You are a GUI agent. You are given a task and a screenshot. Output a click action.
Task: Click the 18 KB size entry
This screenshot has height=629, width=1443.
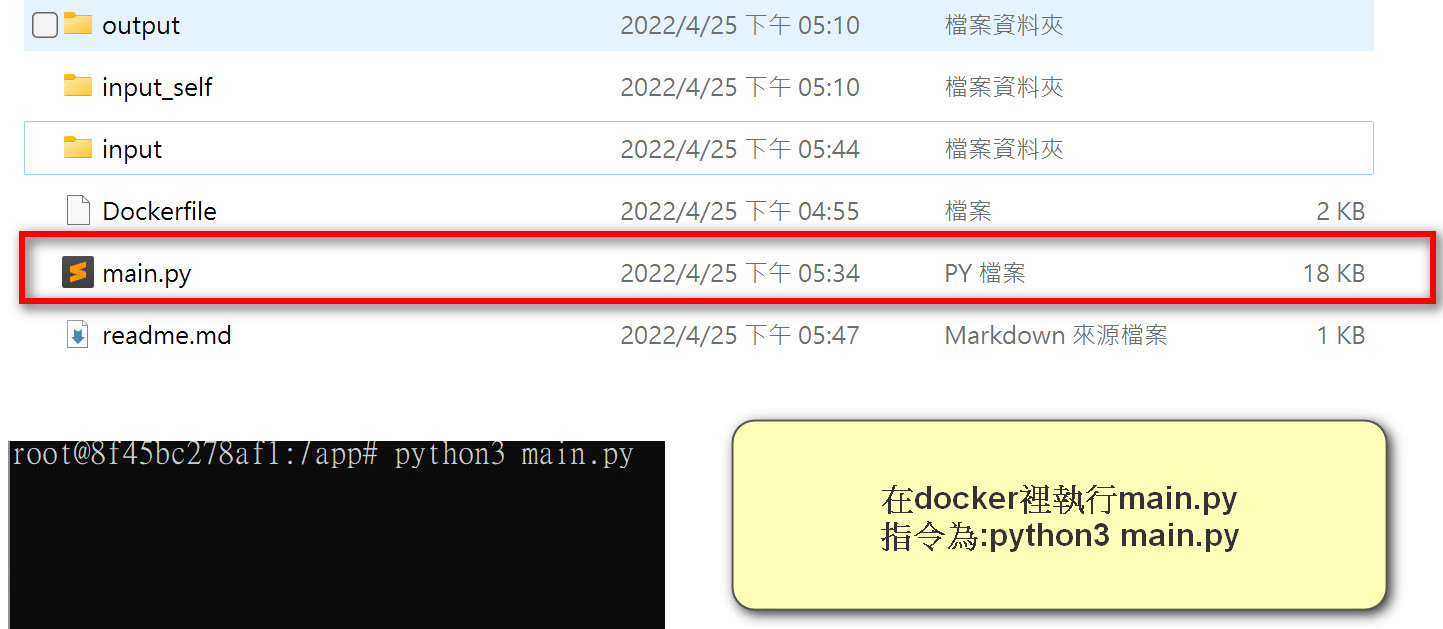point(1334,273)
